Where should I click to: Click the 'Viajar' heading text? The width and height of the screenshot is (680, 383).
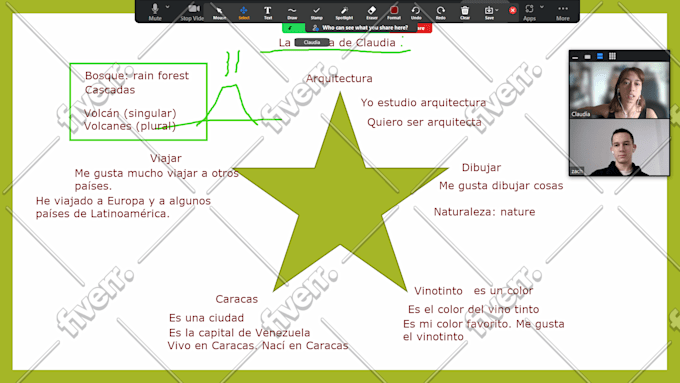coord(166,158)
